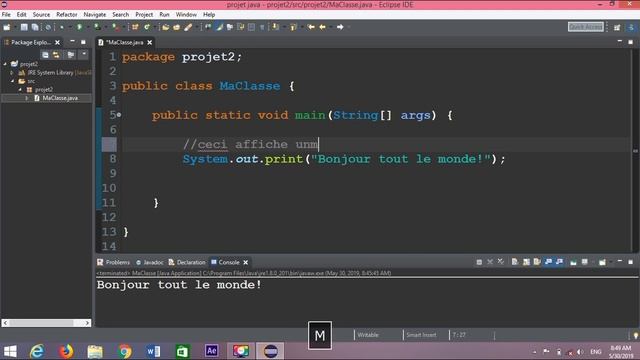Toggle show console on standard error change

[x=560, y=262]
